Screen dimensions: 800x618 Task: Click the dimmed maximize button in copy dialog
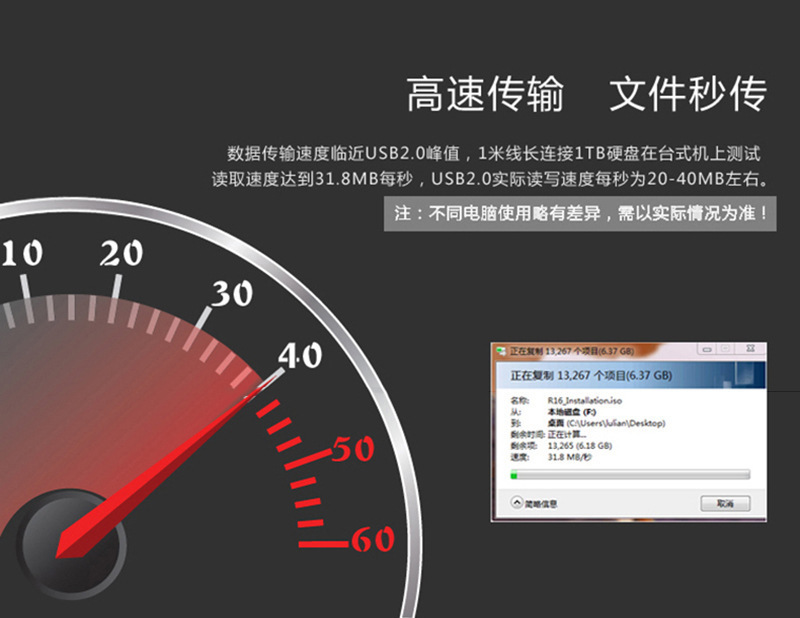726,349
